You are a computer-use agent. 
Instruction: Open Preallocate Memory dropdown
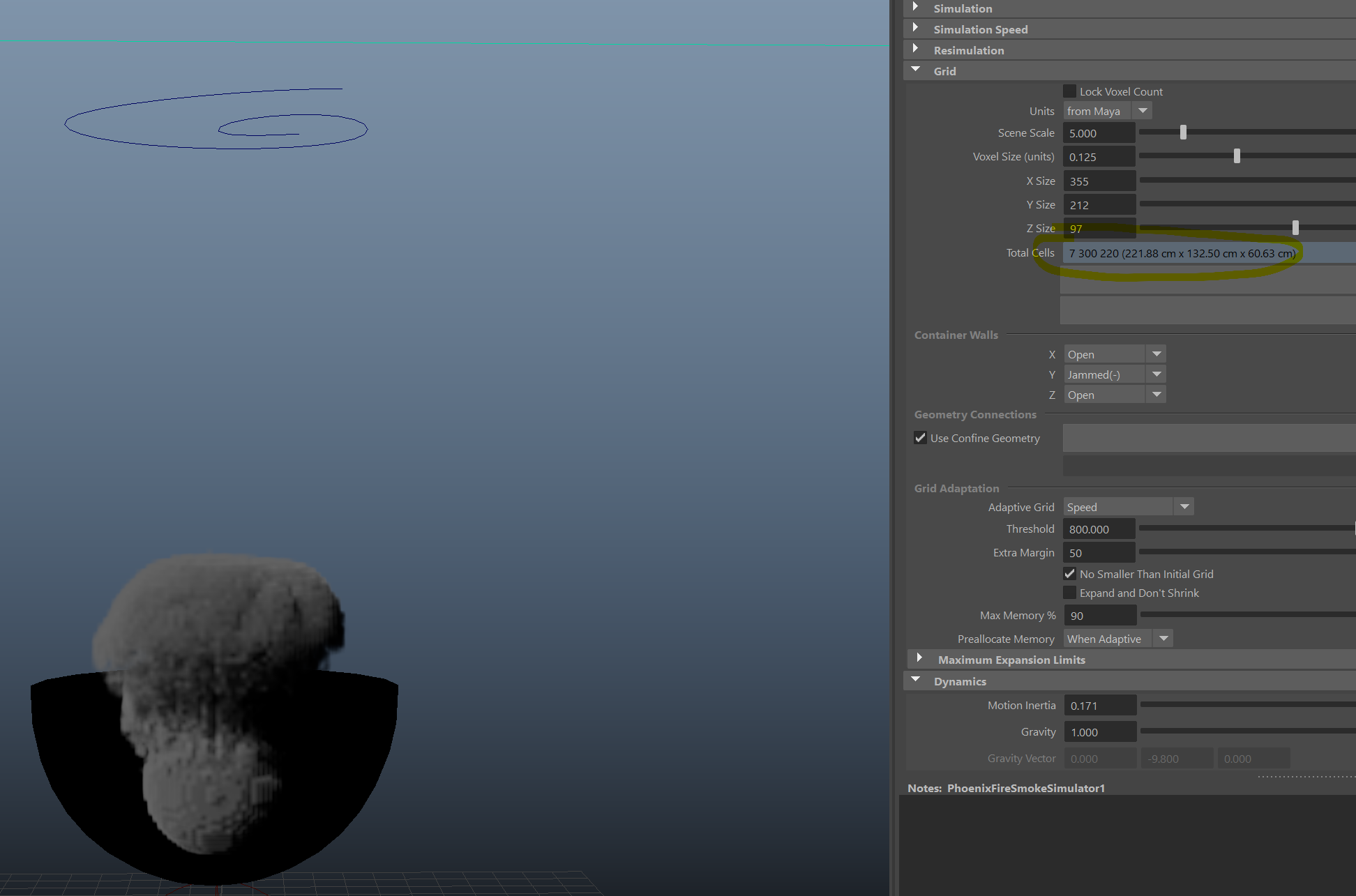pos(1117,639)
